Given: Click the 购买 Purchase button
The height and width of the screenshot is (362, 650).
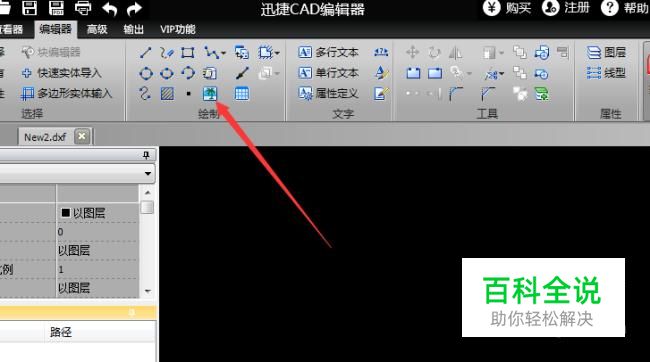Looking at the screenshot, I should [x=507, y=8].
